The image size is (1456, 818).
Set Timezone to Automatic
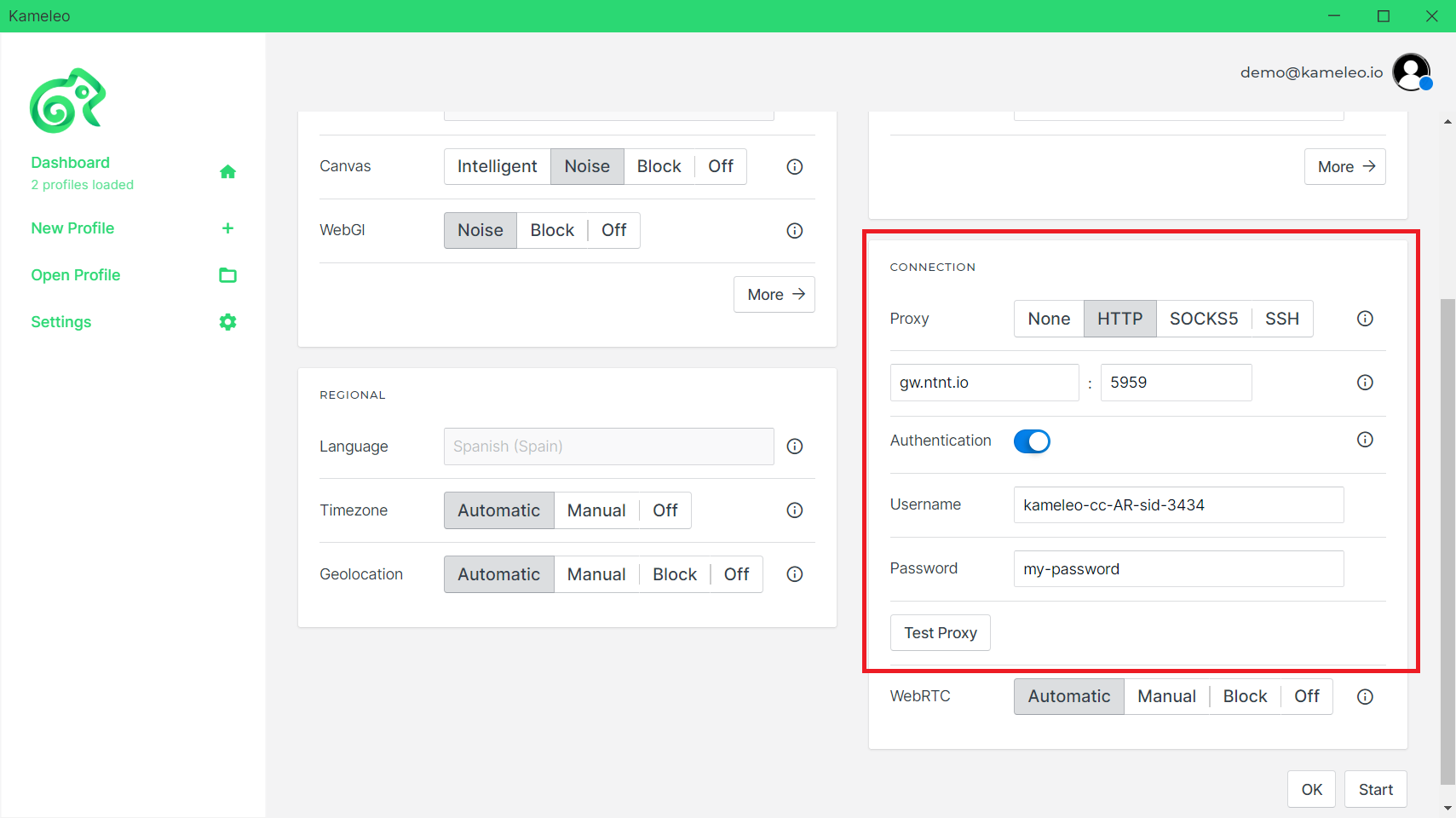[499, 510]
